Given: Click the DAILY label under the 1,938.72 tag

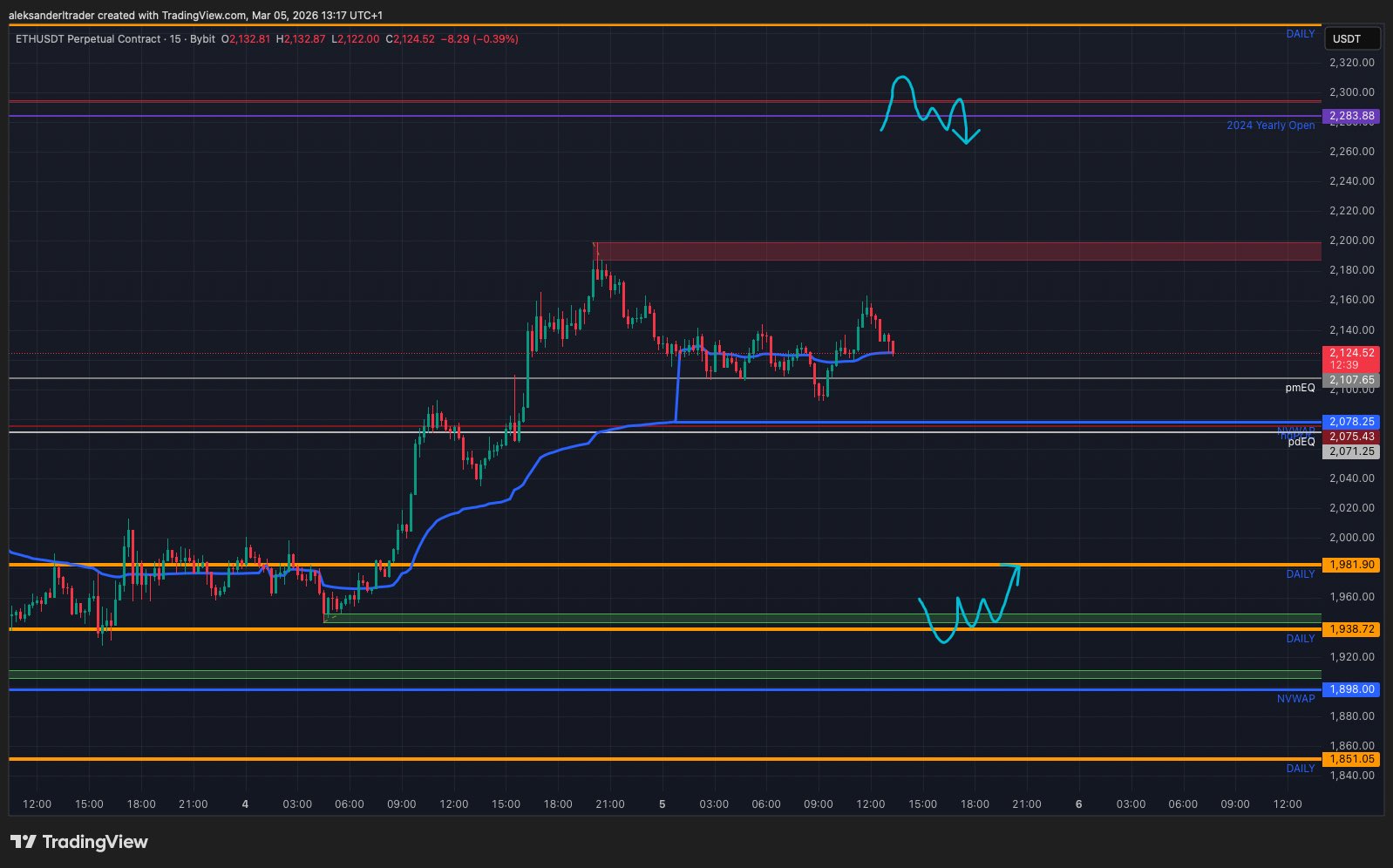Looking at the screenshot, I should (1301, 639).
